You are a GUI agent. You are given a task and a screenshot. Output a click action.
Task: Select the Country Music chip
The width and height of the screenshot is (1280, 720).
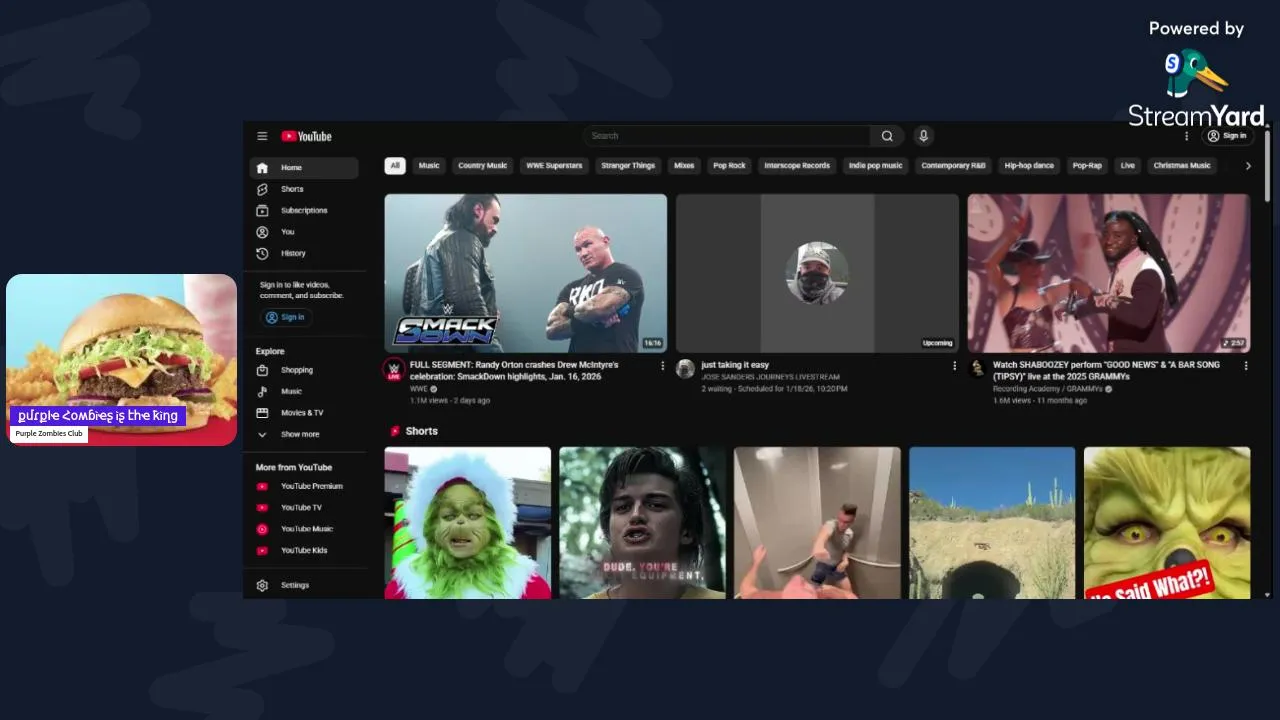coord(483,166)
